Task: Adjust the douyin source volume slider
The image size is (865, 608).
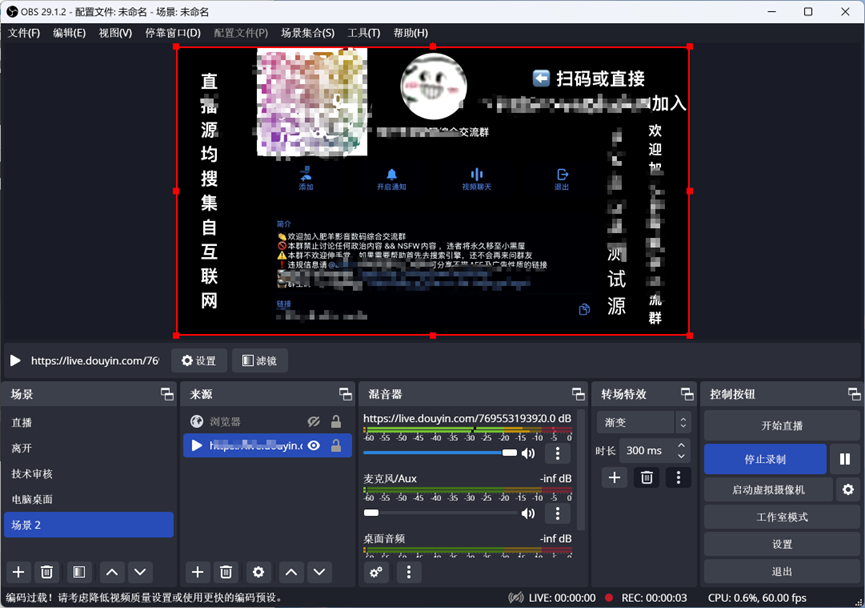Action: click(440, 453)
